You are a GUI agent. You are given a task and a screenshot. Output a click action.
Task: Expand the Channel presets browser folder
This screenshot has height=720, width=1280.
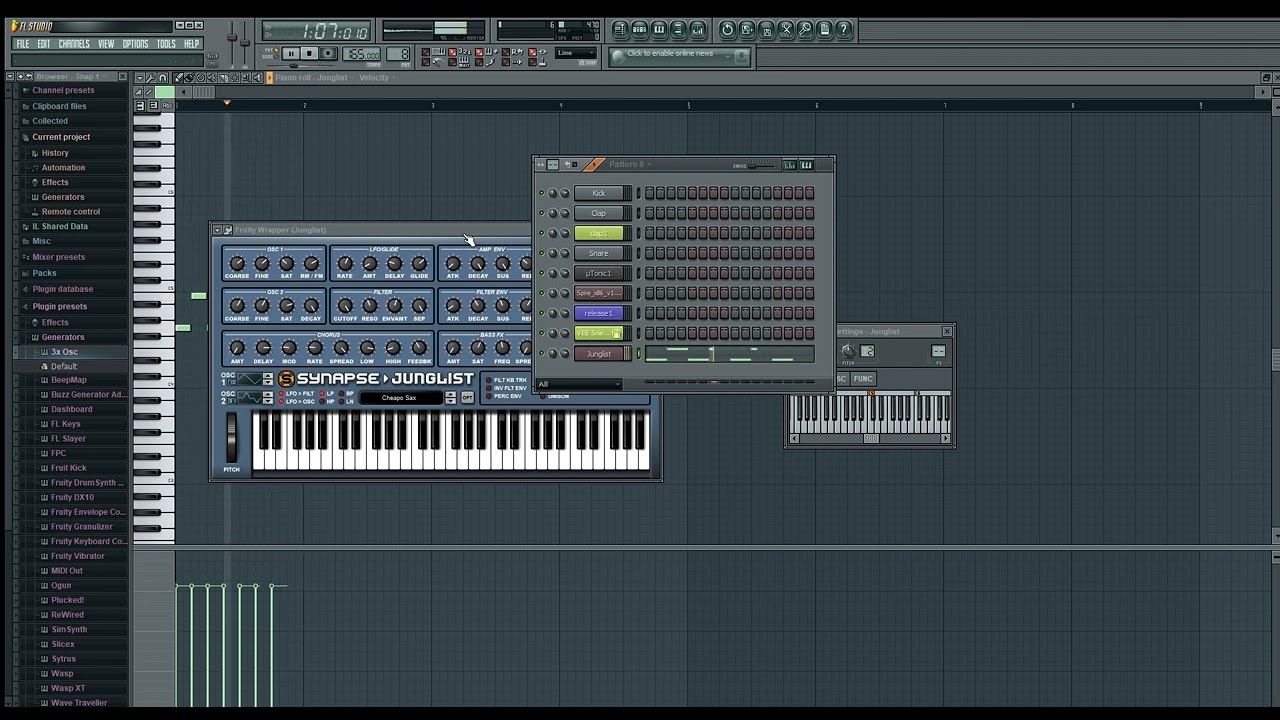(x=63, y=90)
